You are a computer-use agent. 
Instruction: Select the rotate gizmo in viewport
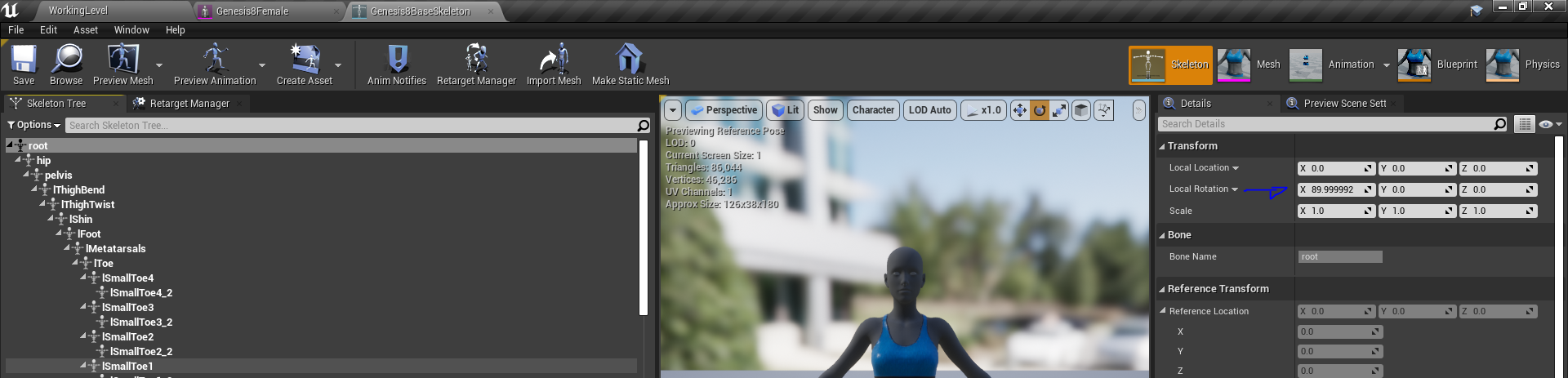pyautogui.click(x=1040, y=110)
